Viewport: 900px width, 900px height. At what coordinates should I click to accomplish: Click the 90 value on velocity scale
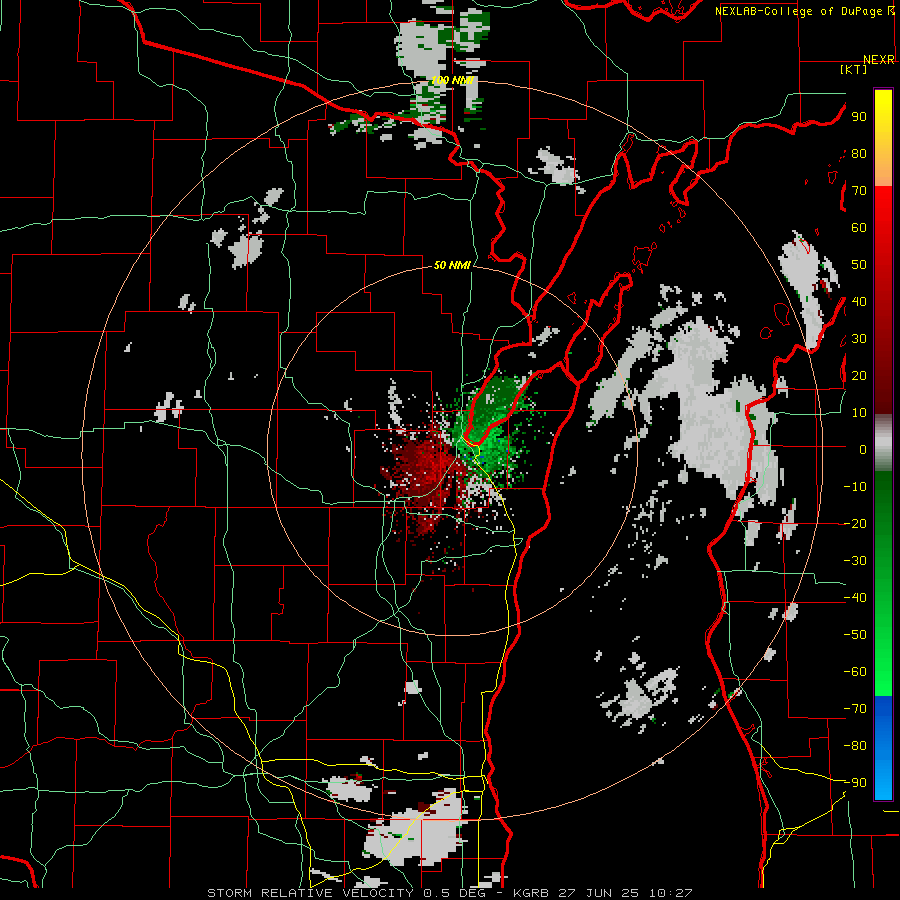coord(859,117)
